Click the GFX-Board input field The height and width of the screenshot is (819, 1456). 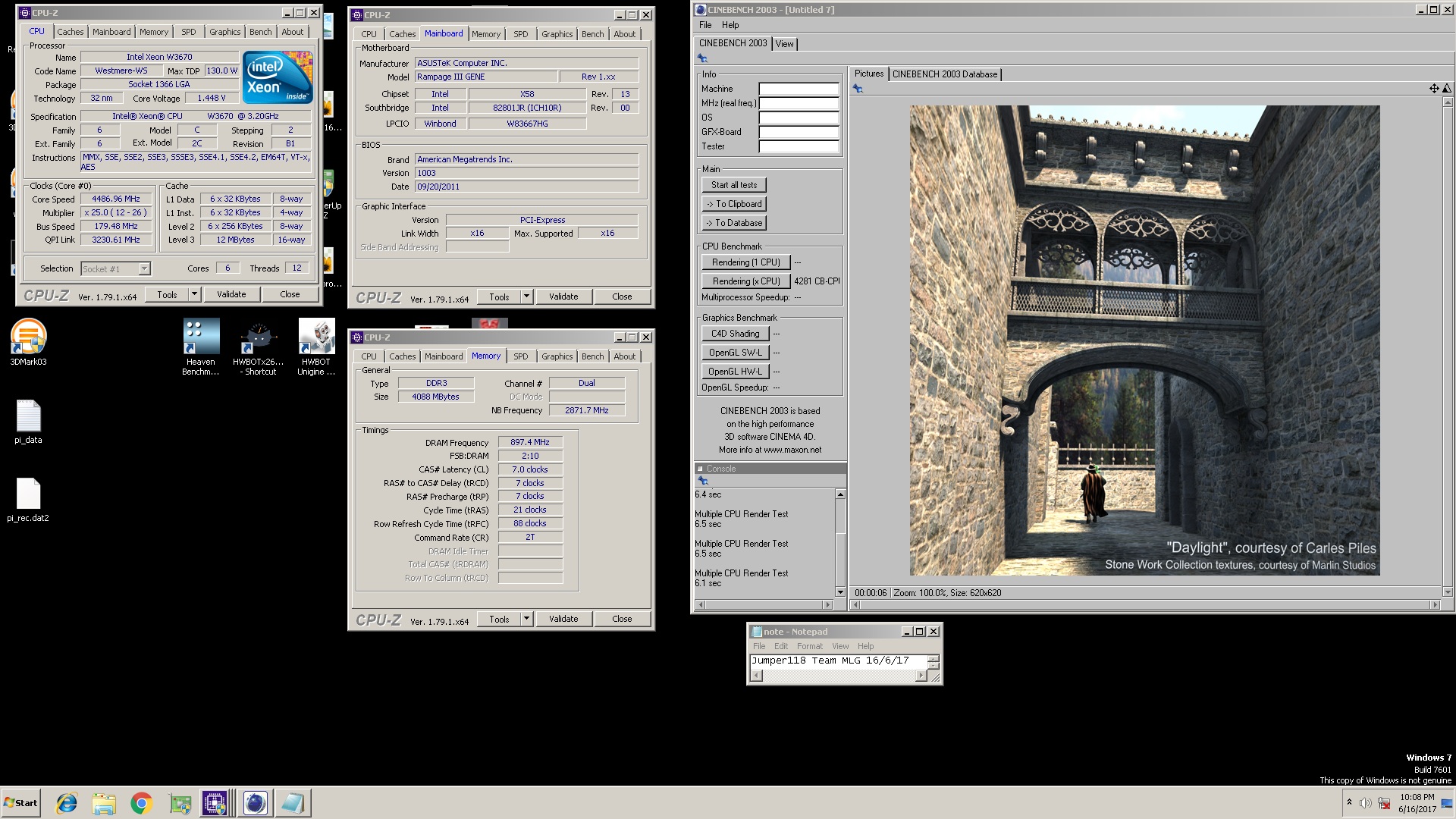click(799, 132)
